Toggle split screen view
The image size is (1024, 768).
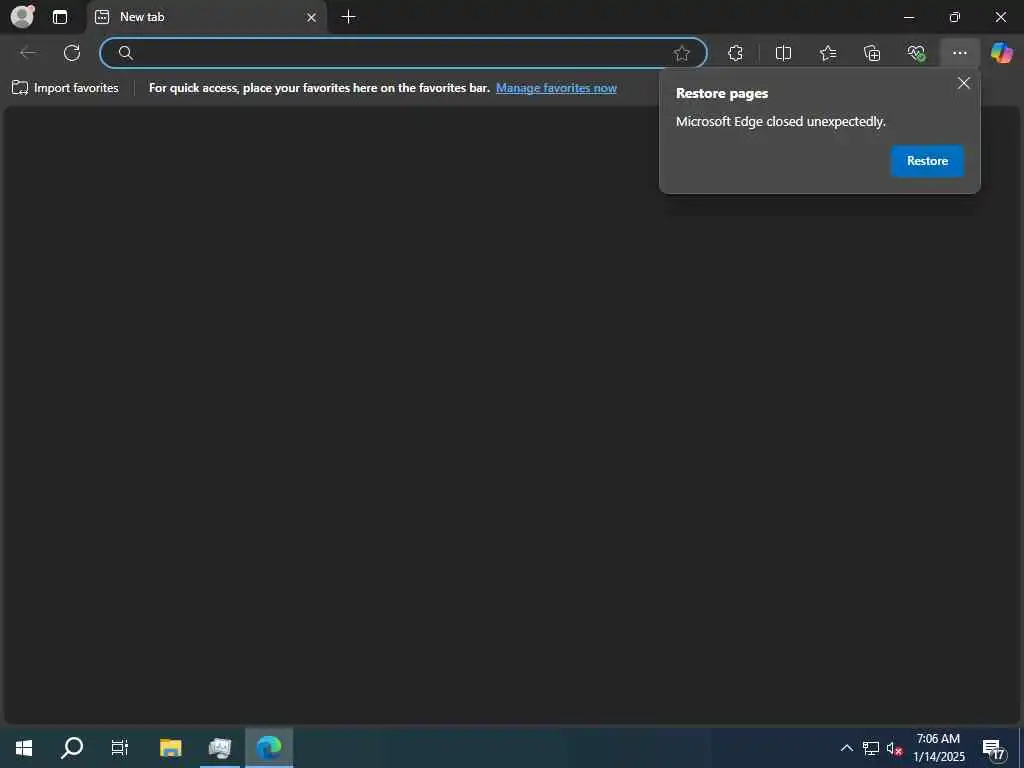coord(783,53)
